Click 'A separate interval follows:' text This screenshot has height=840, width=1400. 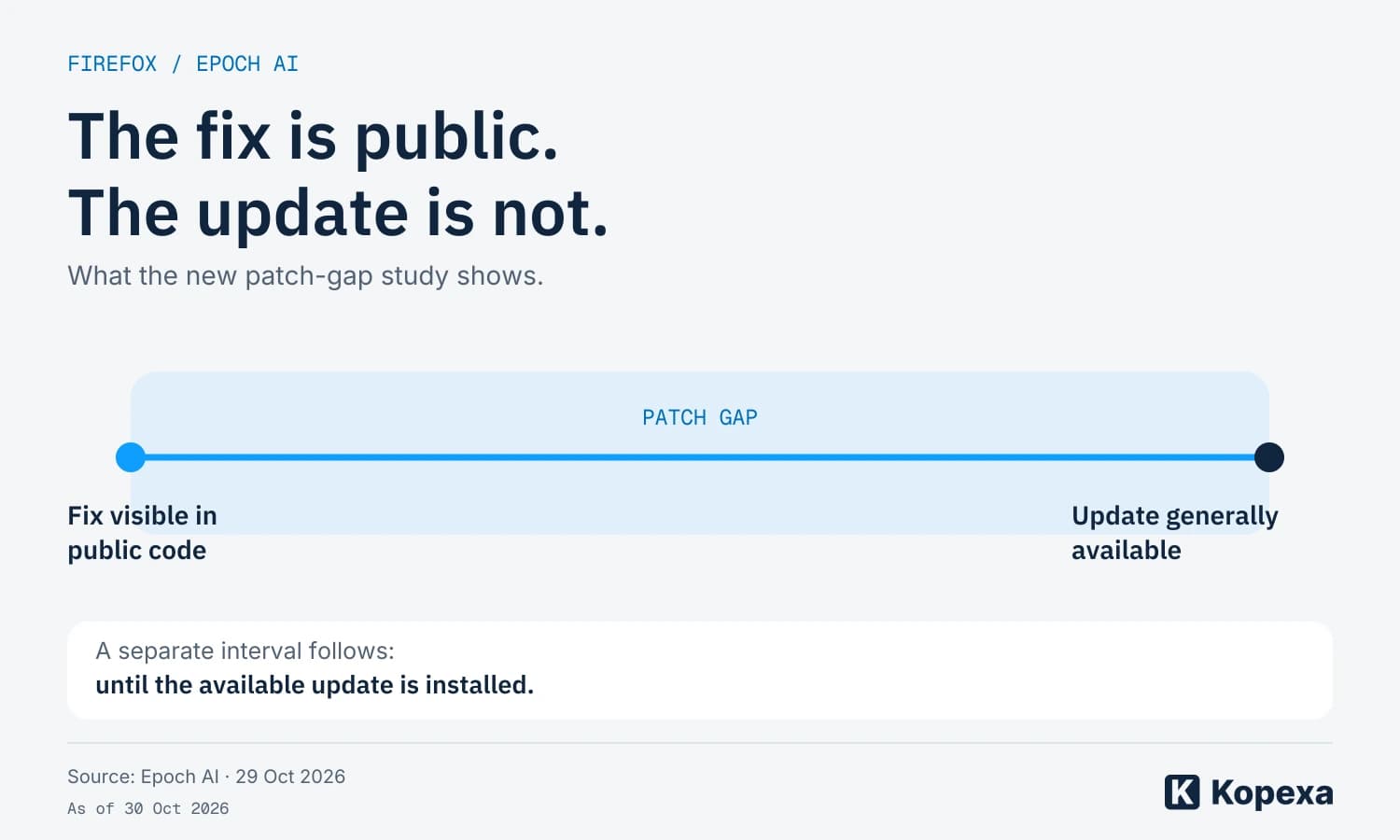pyautogui.click(x=245, y=651)
